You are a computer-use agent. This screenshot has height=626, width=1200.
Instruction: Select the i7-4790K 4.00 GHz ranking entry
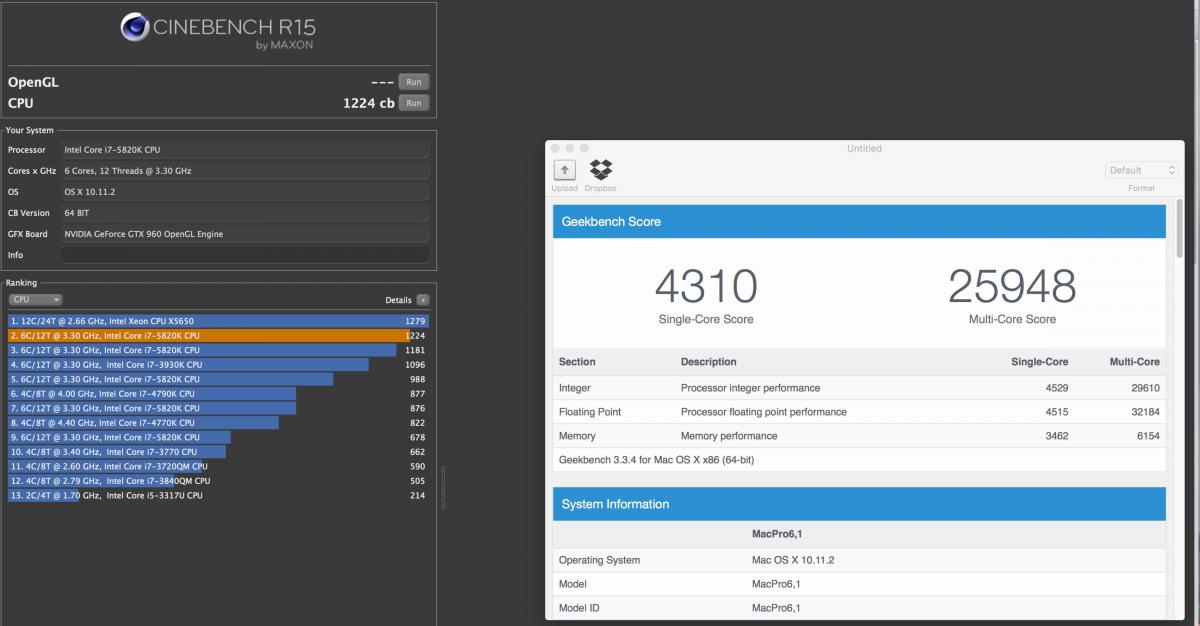(219, 394)
